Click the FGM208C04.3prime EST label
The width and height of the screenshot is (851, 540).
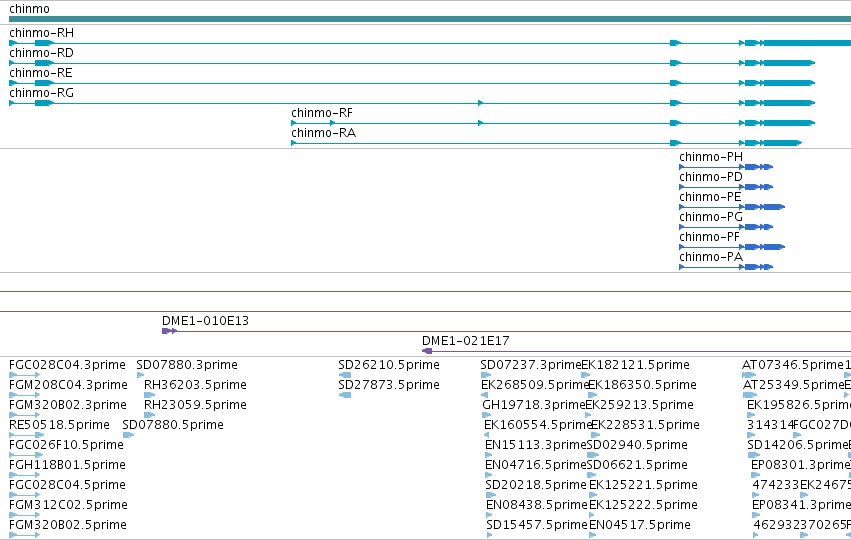coord(68,385)
